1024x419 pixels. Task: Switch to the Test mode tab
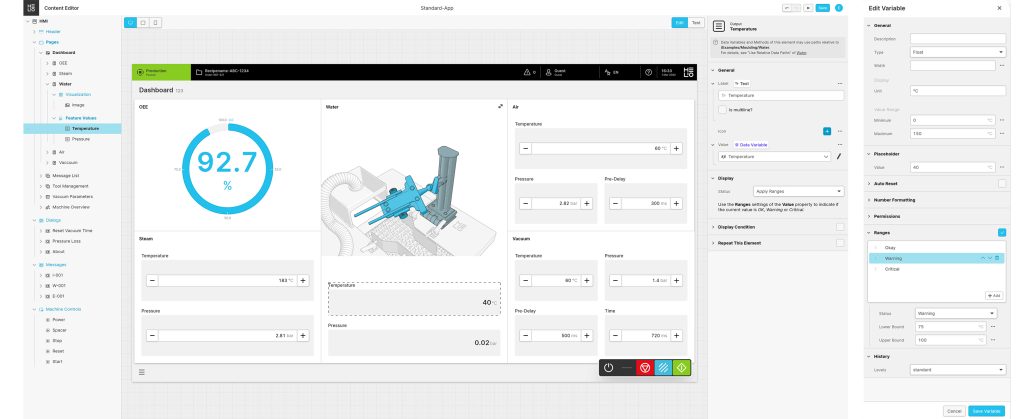[x=696, y=22]
